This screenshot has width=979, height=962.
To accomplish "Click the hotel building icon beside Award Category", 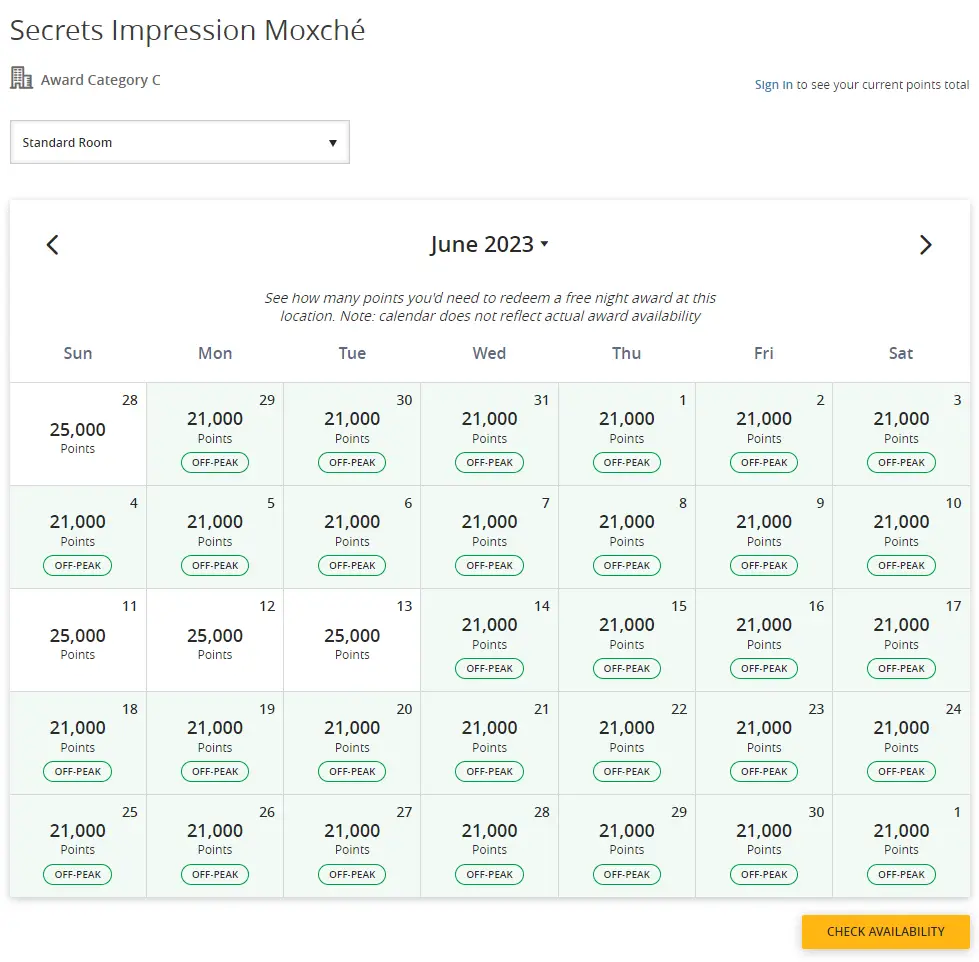I will tap(21, 78).
